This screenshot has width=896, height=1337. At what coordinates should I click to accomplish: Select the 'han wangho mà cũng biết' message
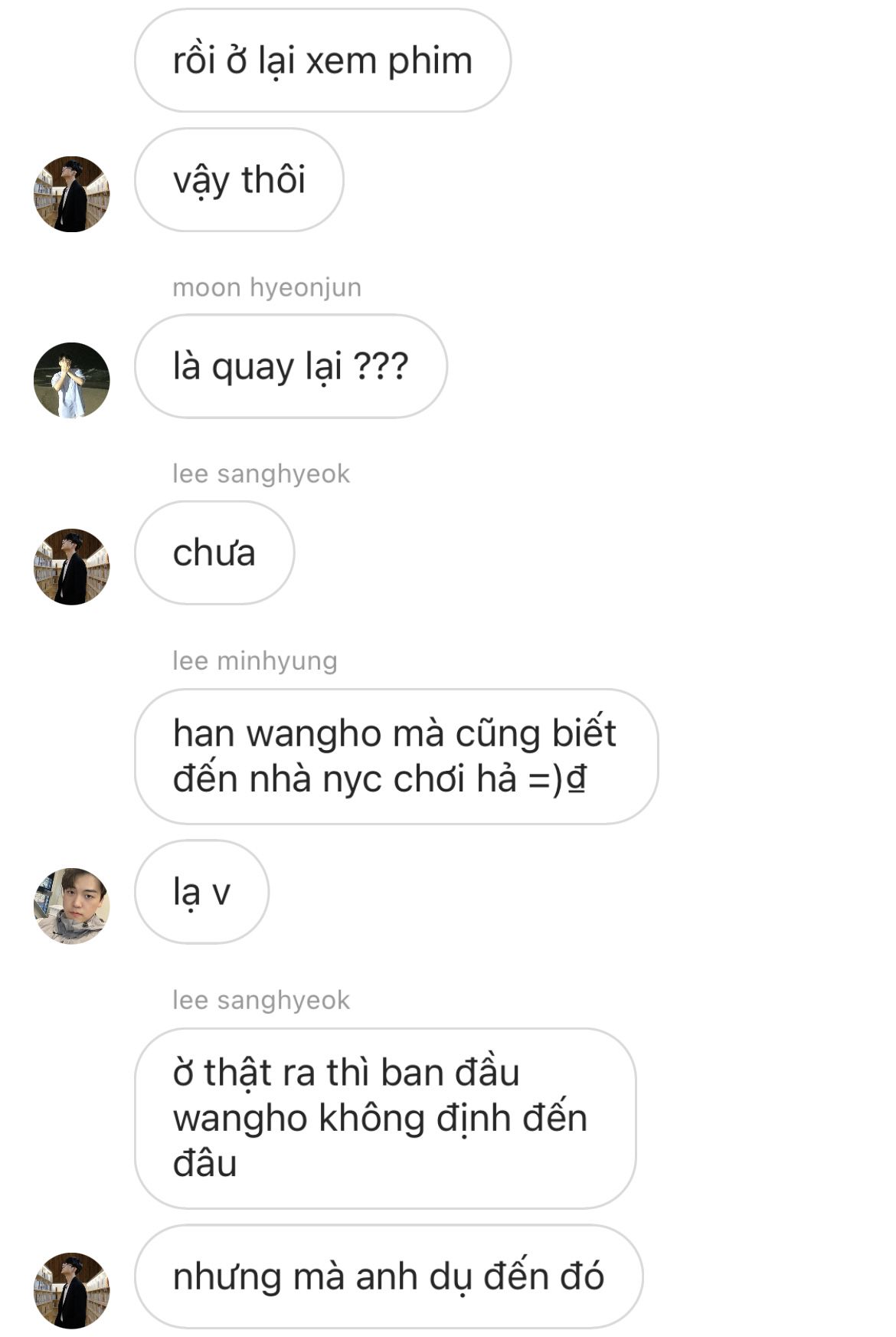[396, 756]
